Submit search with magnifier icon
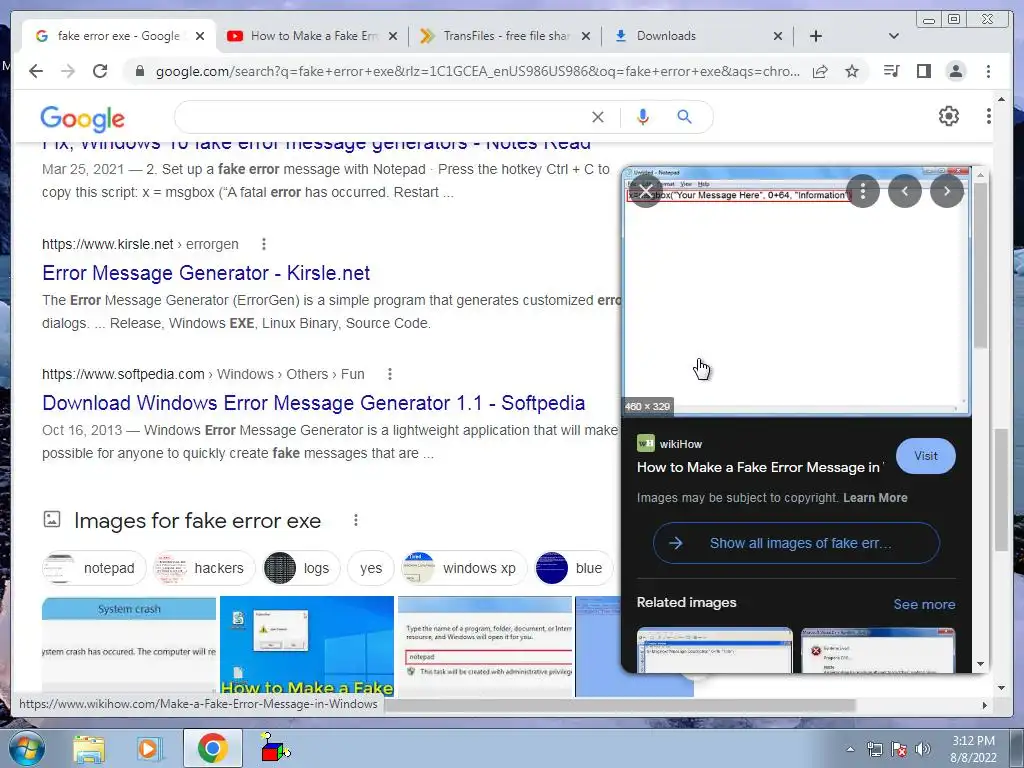 coord(684,117)
